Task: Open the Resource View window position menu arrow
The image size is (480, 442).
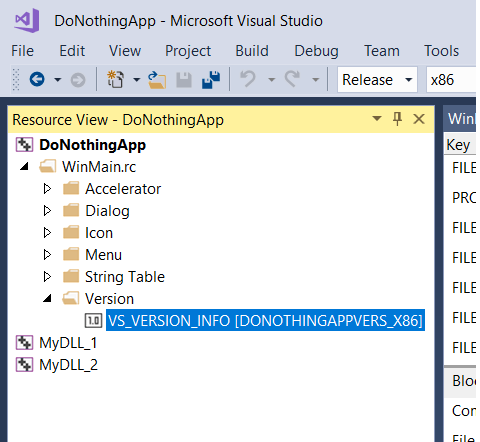Action: point(377,118)
